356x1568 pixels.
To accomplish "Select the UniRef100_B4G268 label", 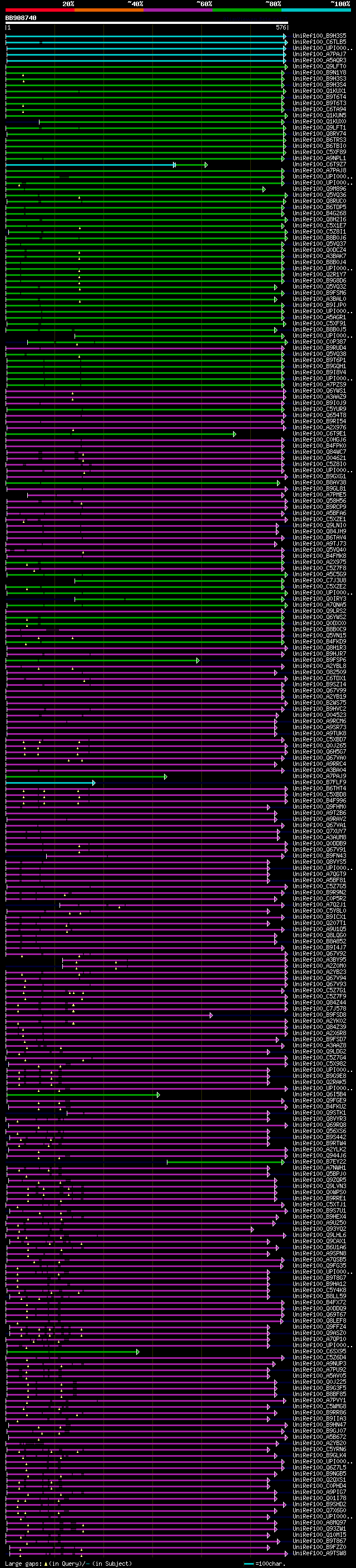I will [x=319, y=213].
